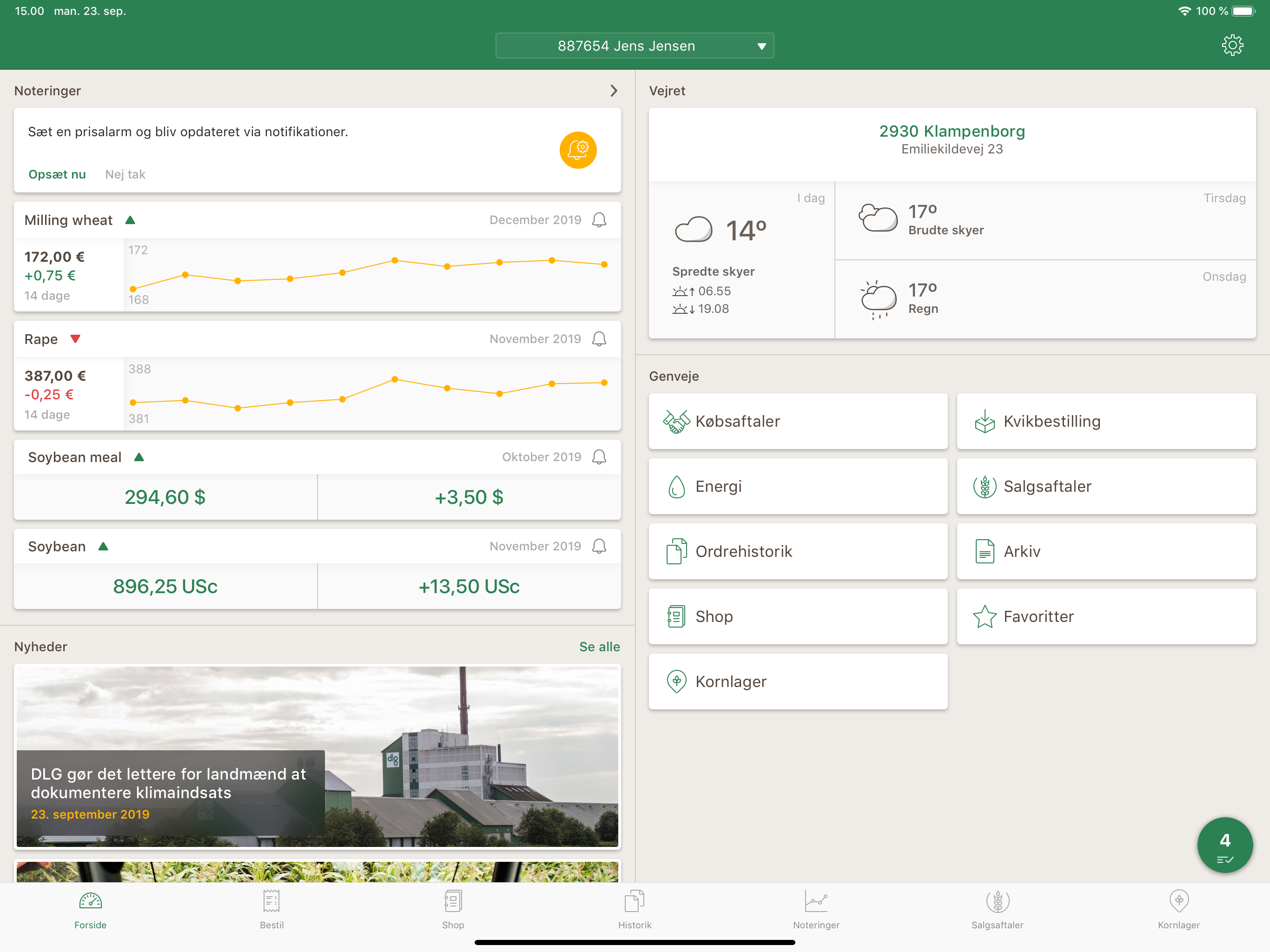The width and height of the screenshot is (1270, 952).
Task: Open the Kvikbestilling shortcut
Action: [x=1105, y=421]
